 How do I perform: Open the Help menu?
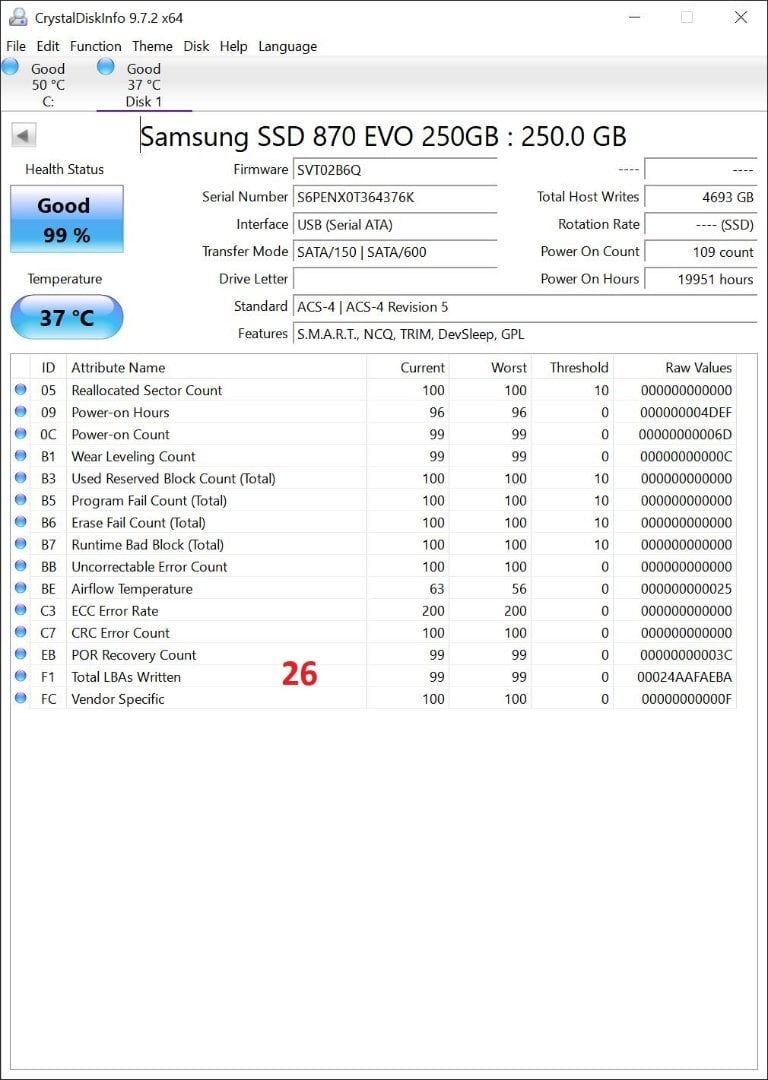point(233,46)
